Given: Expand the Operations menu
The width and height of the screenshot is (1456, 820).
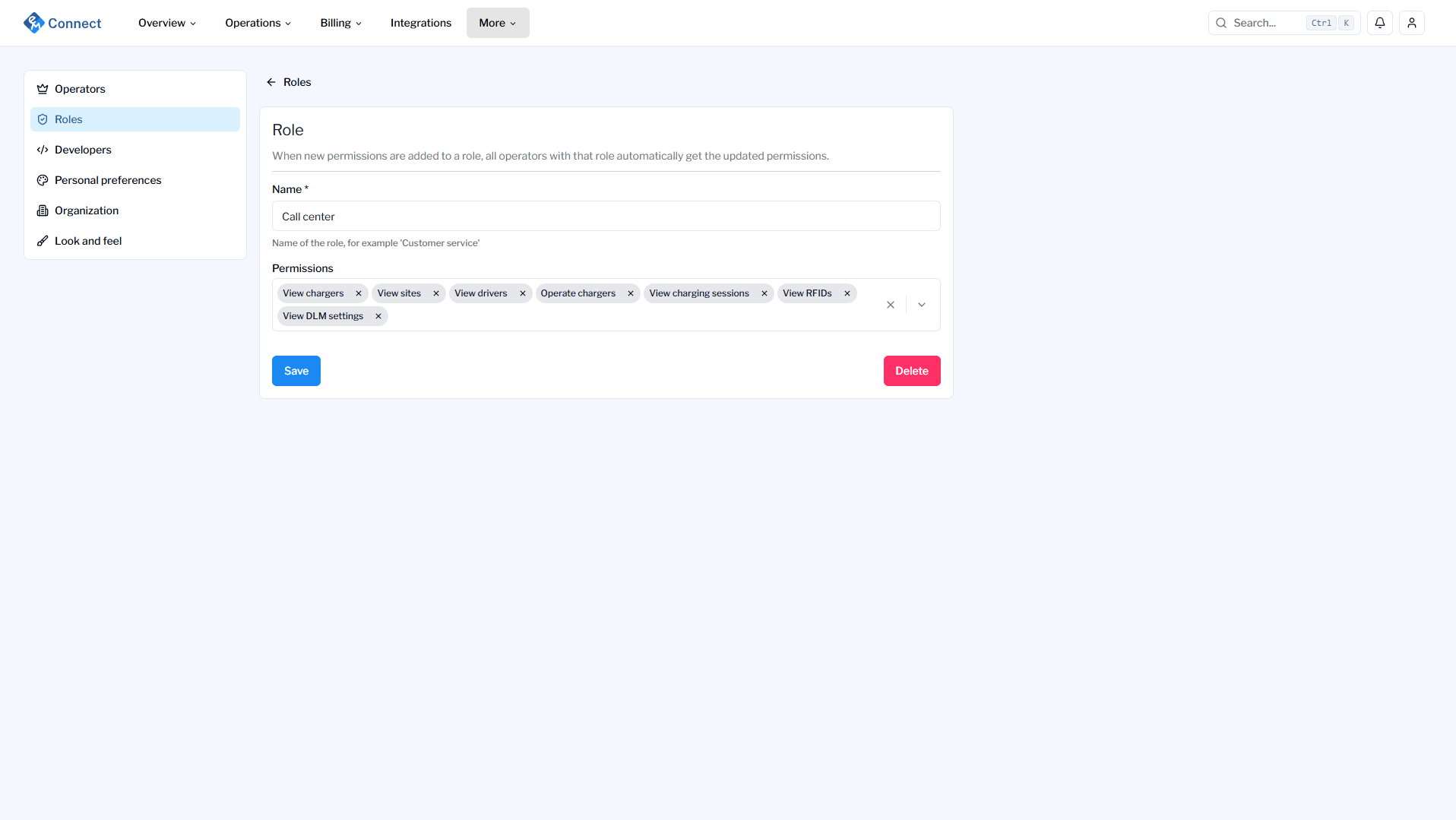Looking at the screenshot, I should 258,23.
